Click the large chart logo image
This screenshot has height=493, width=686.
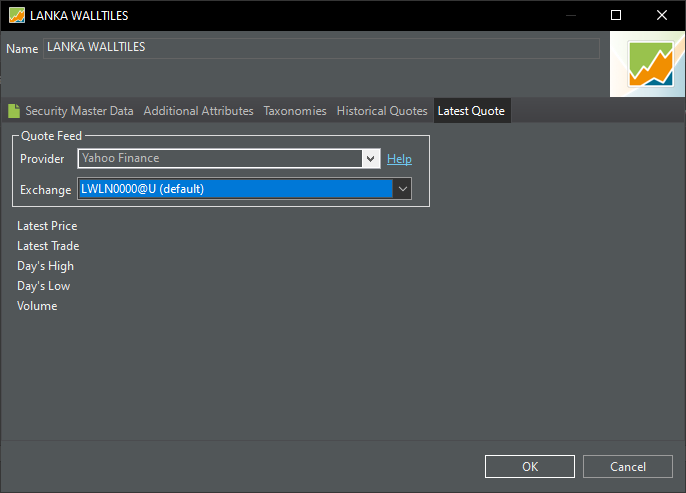pos(648,64)
